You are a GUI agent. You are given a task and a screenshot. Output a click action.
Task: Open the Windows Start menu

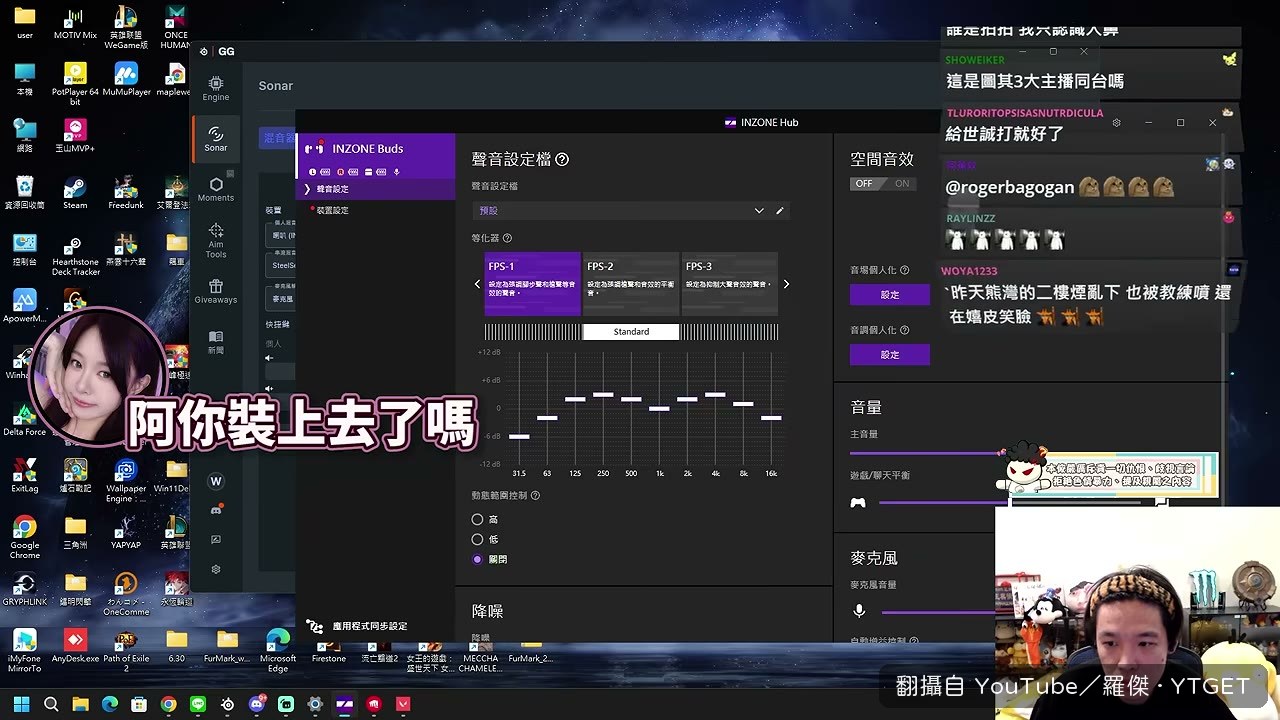21,704
